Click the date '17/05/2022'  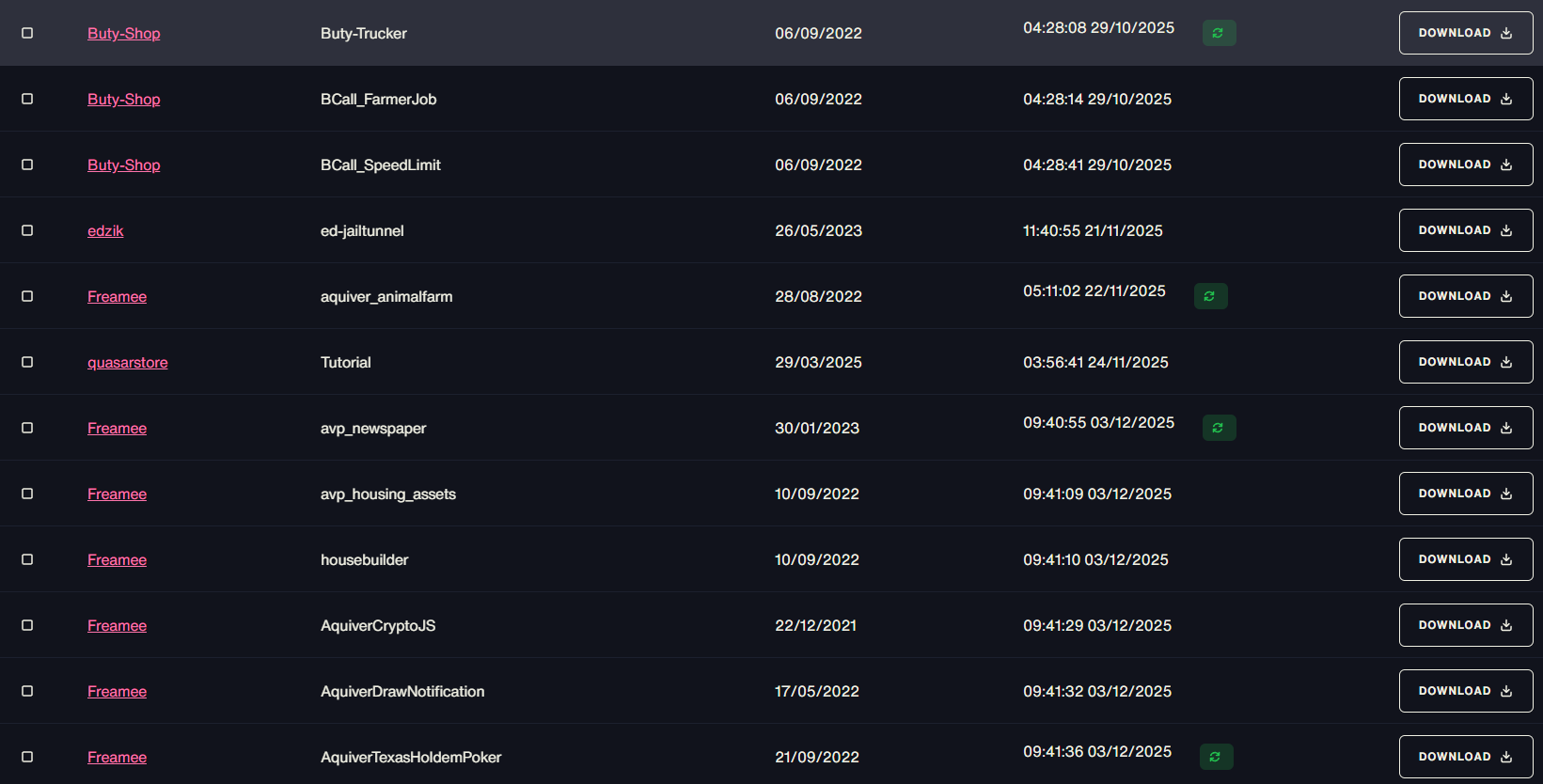click(817, 691)
